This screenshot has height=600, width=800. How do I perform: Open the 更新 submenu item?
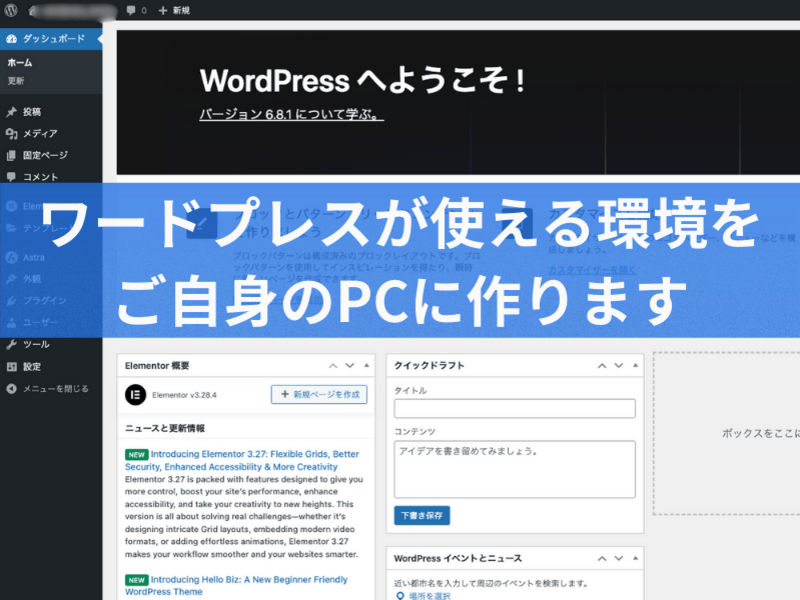pyautogui.click(x=17, y=80)
